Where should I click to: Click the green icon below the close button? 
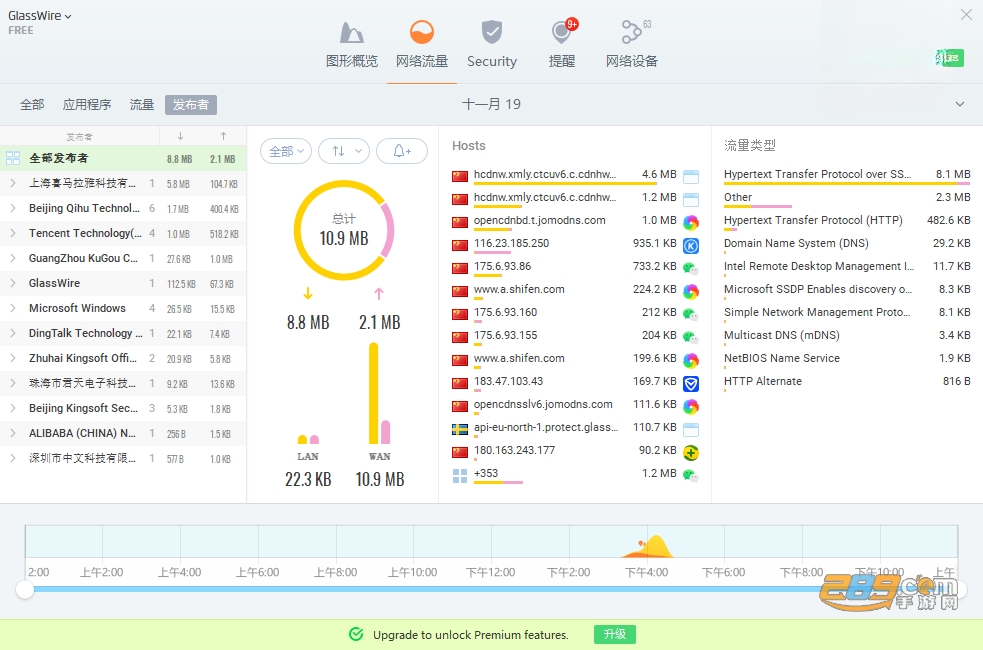pyautogui.click(x=949, y=58)
